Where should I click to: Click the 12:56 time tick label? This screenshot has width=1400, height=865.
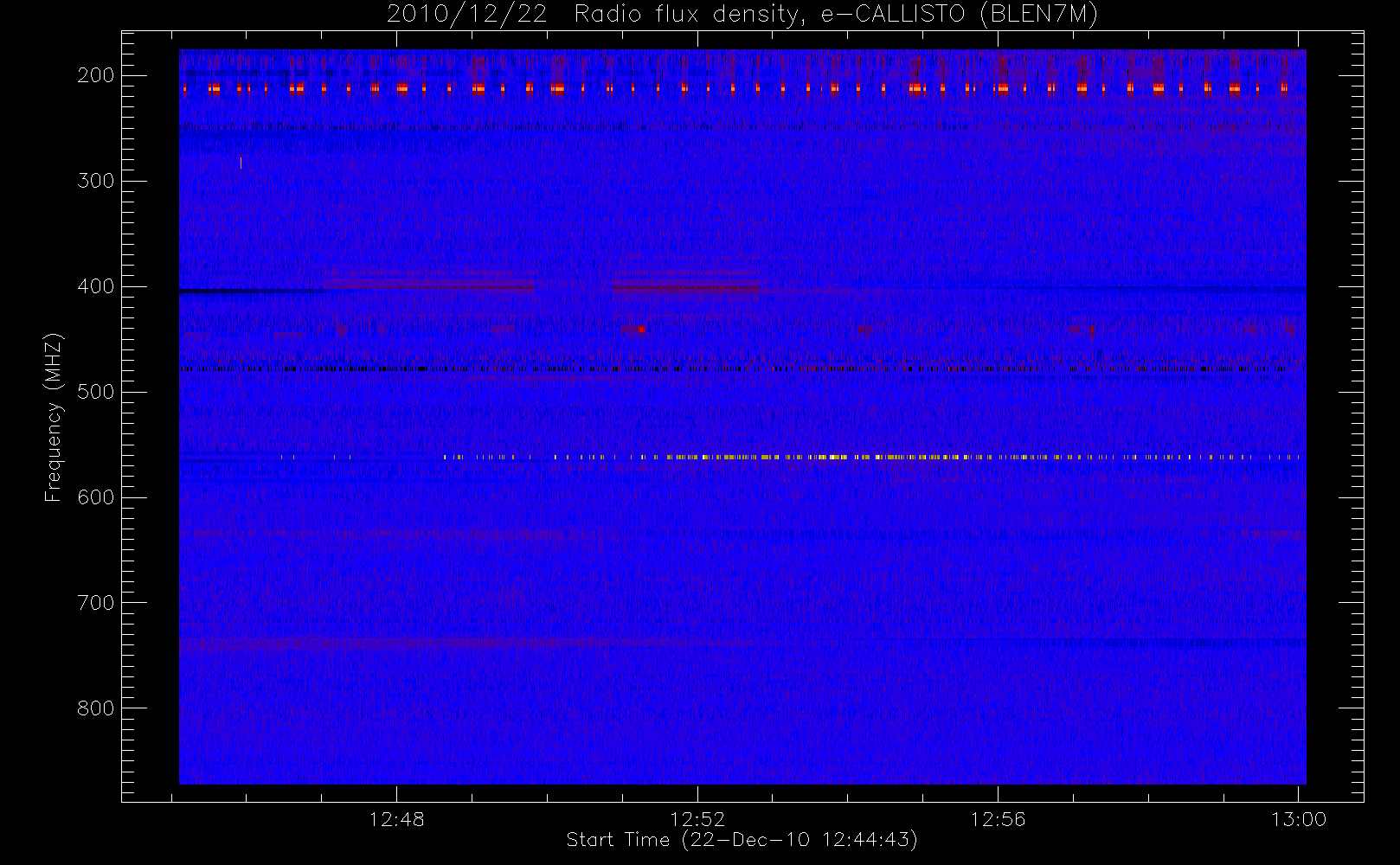(998, 819)
